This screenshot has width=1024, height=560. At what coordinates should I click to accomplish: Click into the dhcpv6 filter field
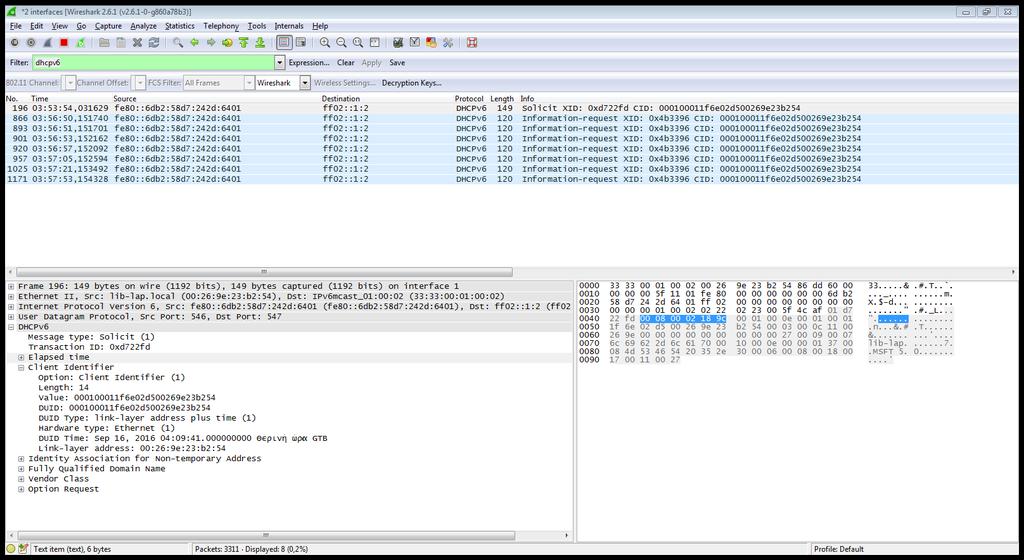tap(153, 63)
